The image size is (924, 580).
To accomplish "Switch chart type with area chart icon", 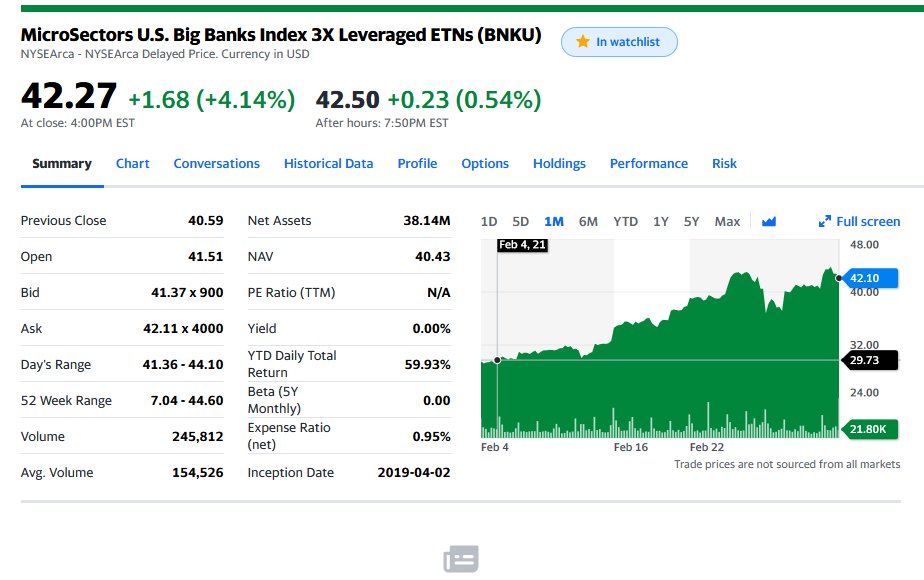I will click(768, 222).
